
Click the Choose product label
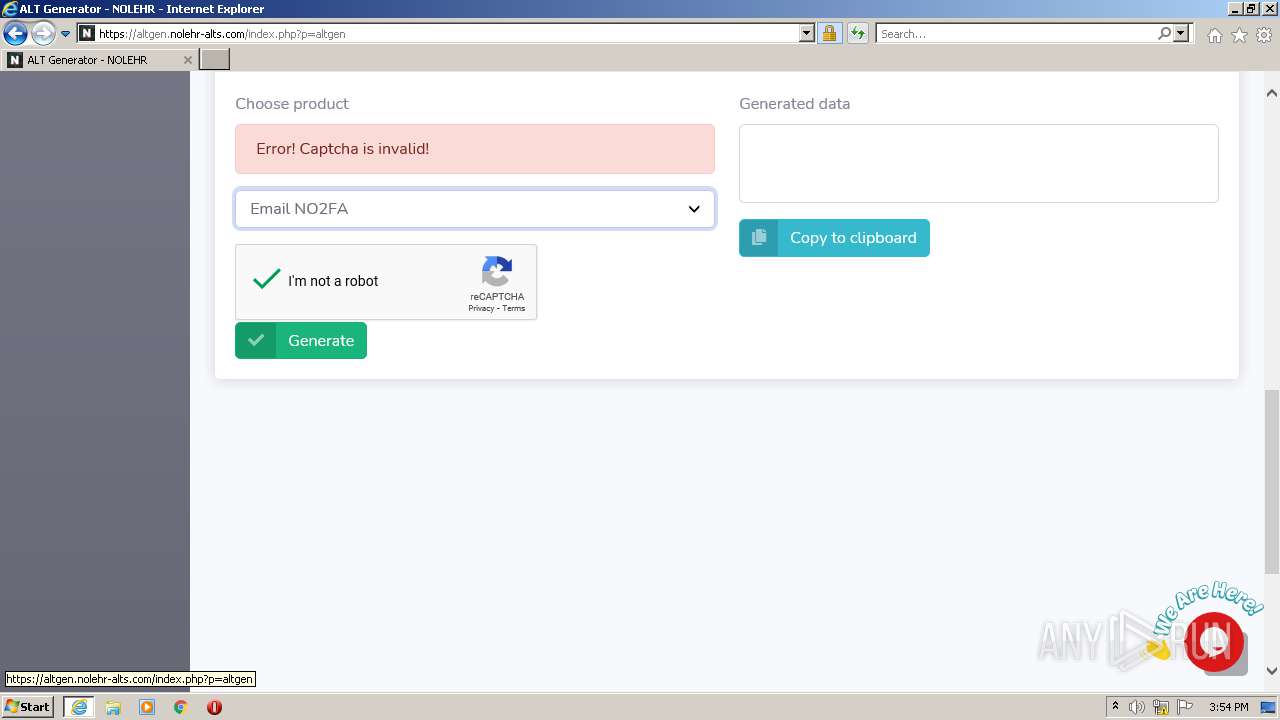coord(292,104)
